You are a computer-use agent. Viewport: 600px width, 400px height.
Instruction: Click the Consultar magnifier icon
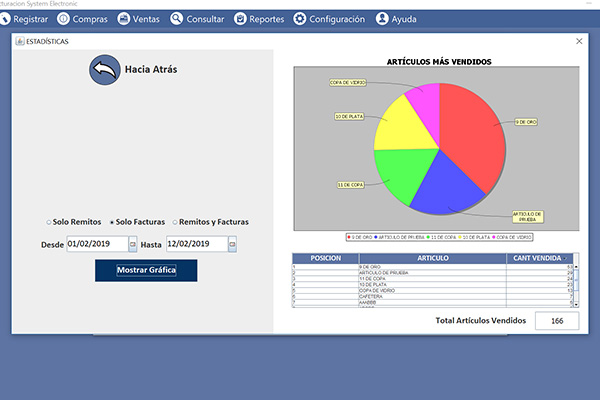coord(177,18)
